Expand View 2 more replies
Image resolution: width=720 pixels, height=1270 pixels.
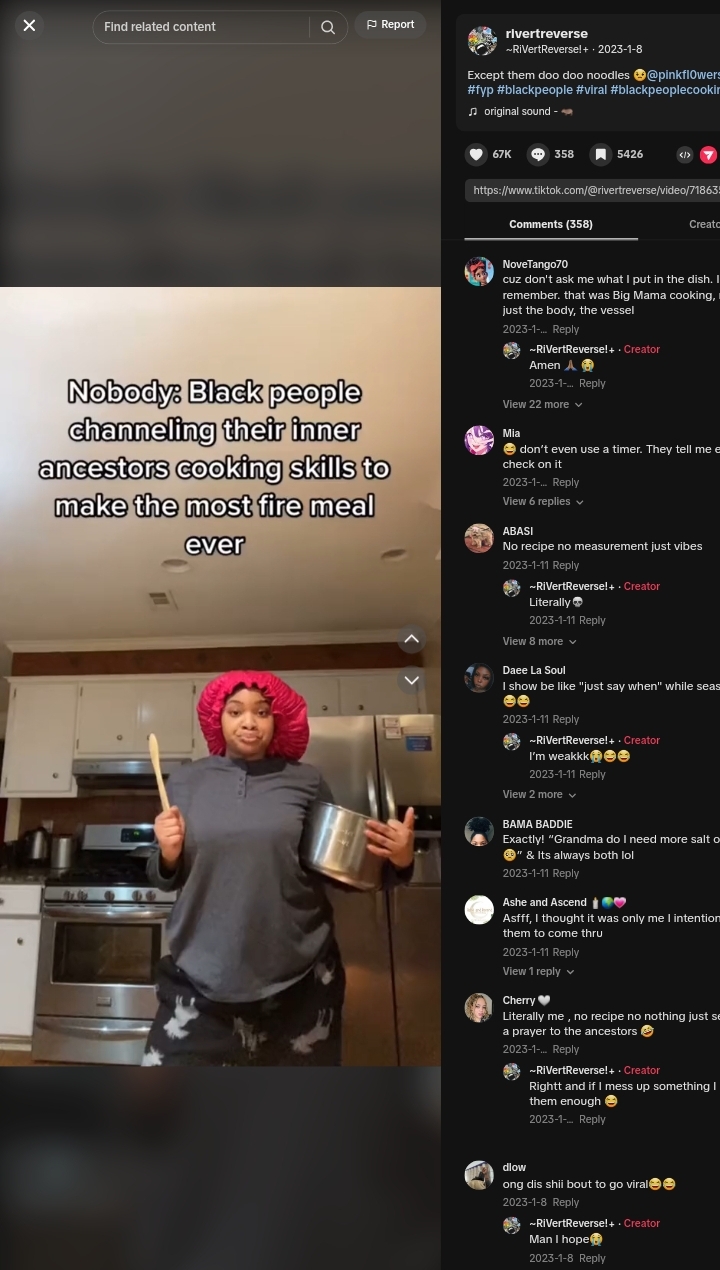point(539,794)
